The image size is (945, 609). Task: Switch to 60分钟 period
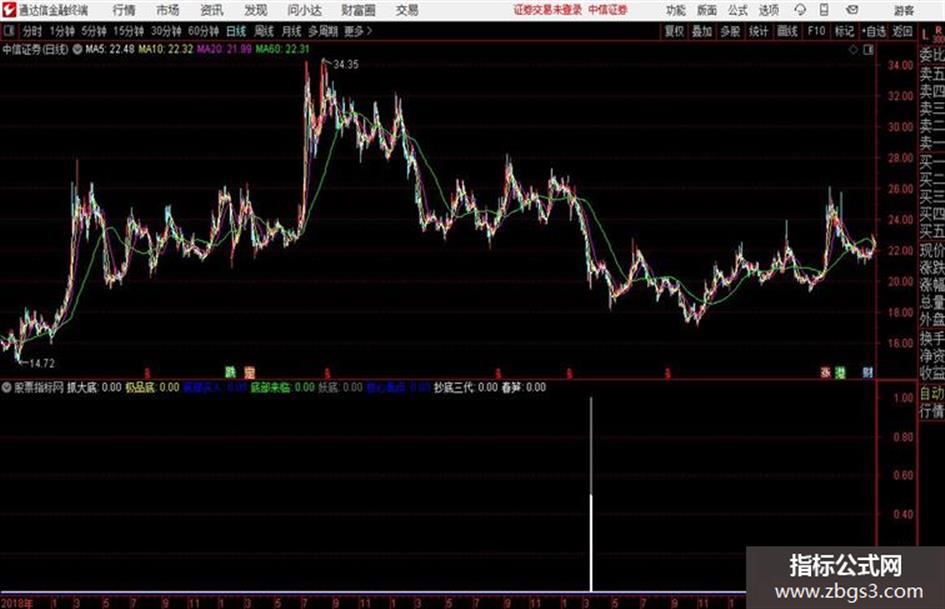pos(203,31)
